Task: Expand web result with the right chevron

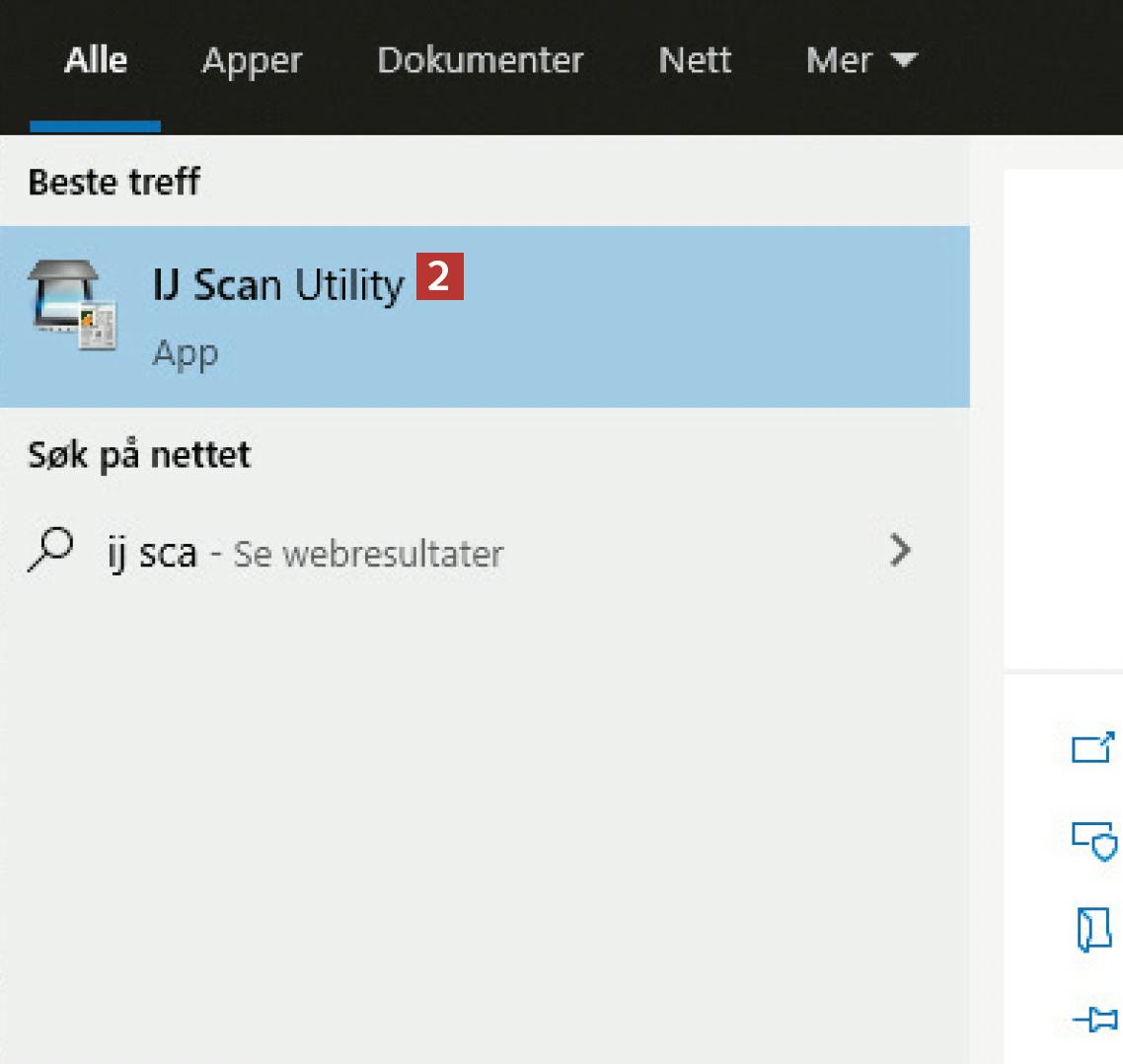Action: click(x=899, y=551)
